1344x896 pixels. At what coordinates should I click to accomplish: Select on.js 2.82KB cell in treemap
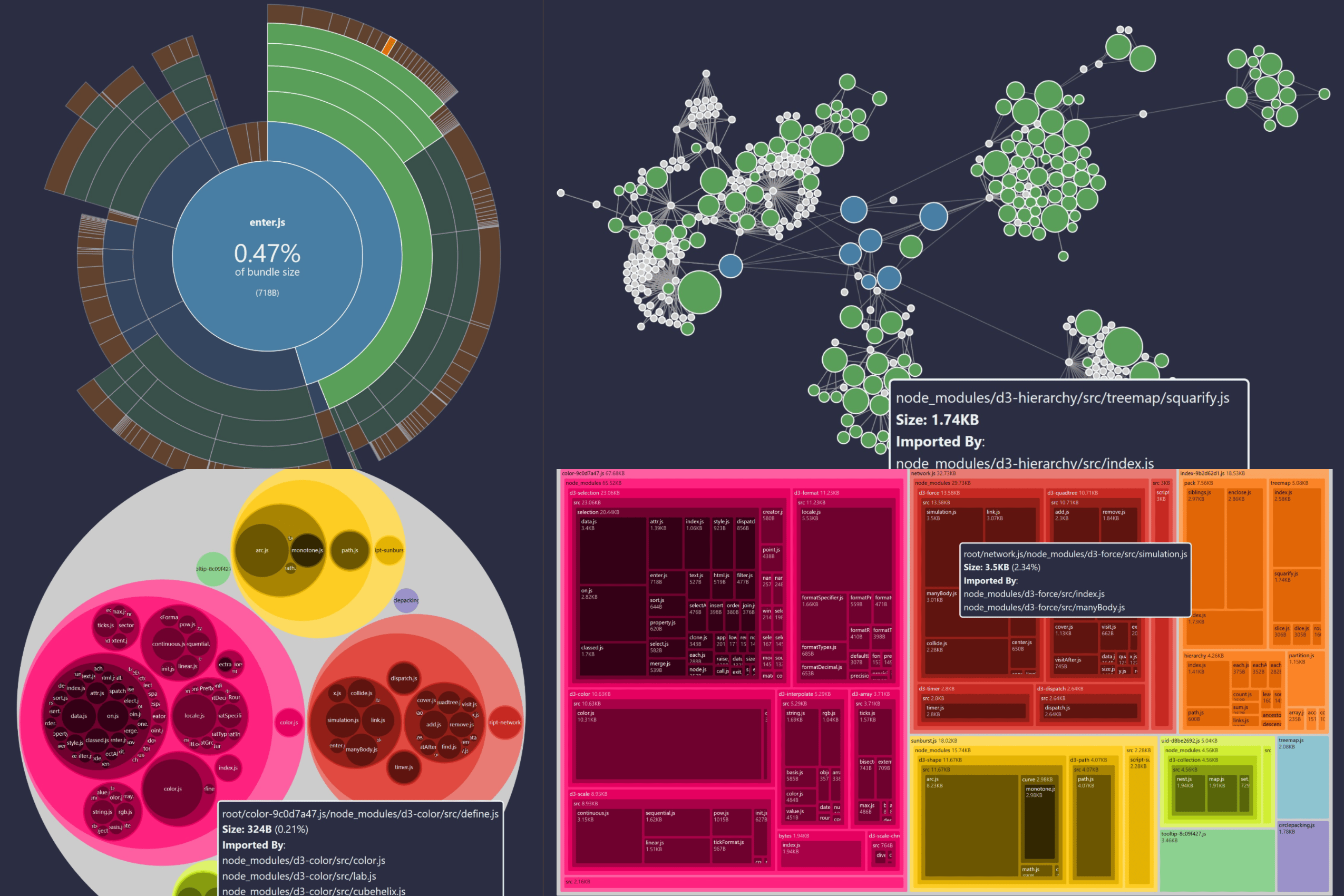click(612, 613)
